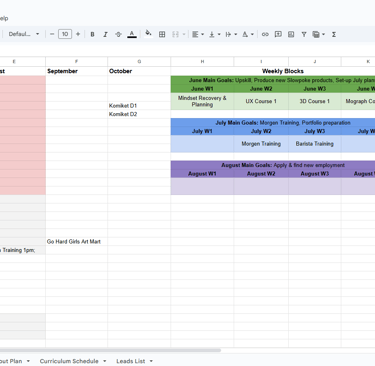This screenshot has width=375, height=366.
Task: Decrease font size with minus button
Action: click(52, 34)
